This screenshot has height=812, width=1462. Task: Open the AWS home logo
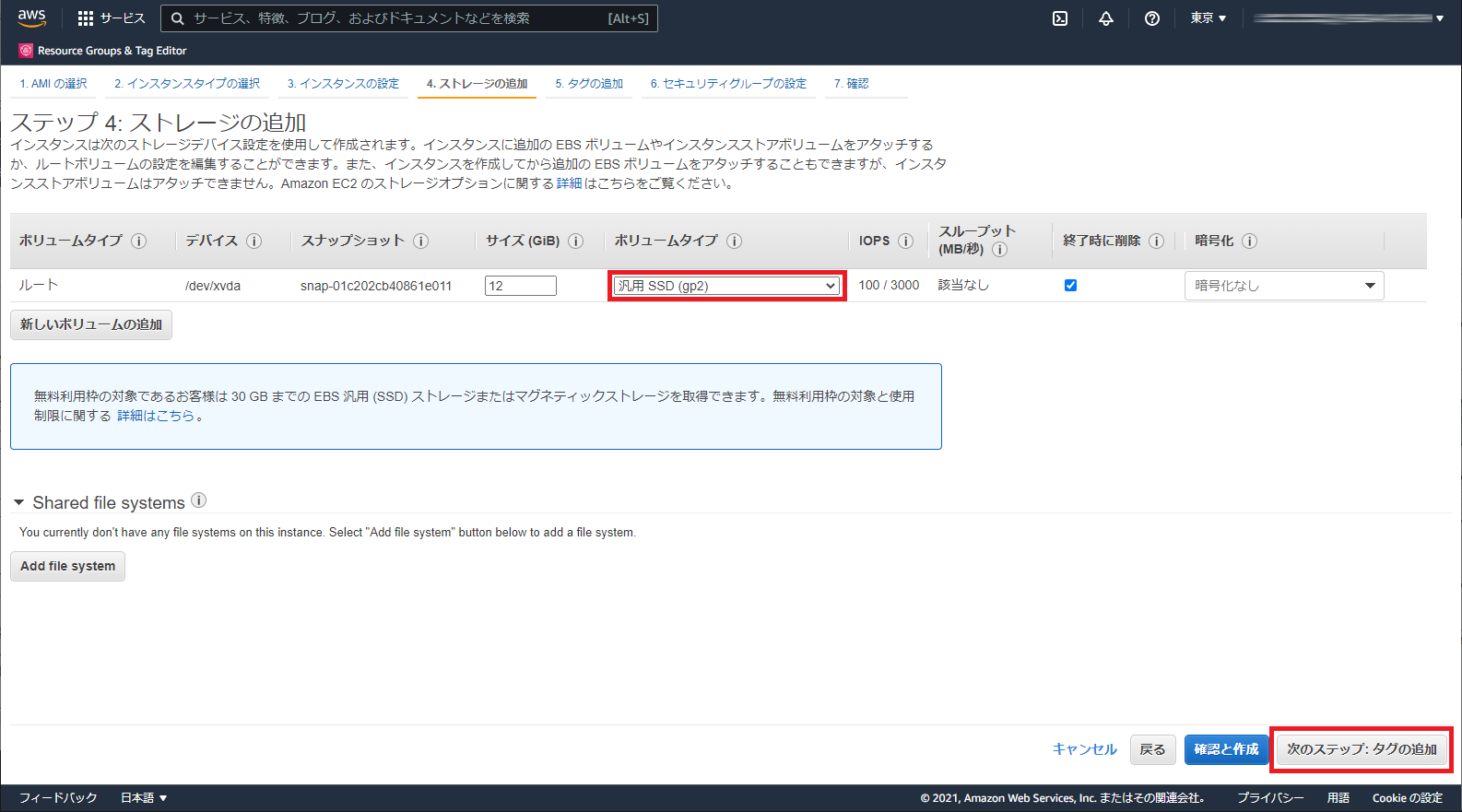point(31,18)
